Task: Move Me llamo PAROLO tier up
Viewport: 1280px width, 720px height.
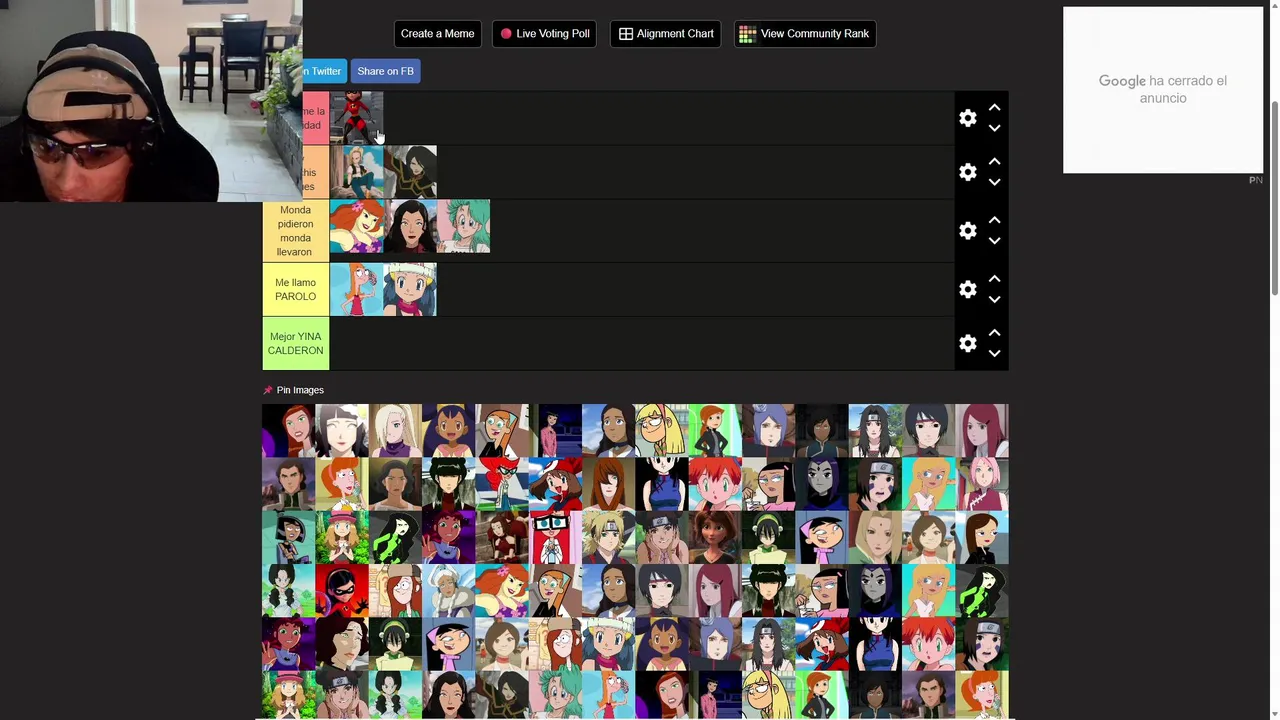Action: pos(994,278)
